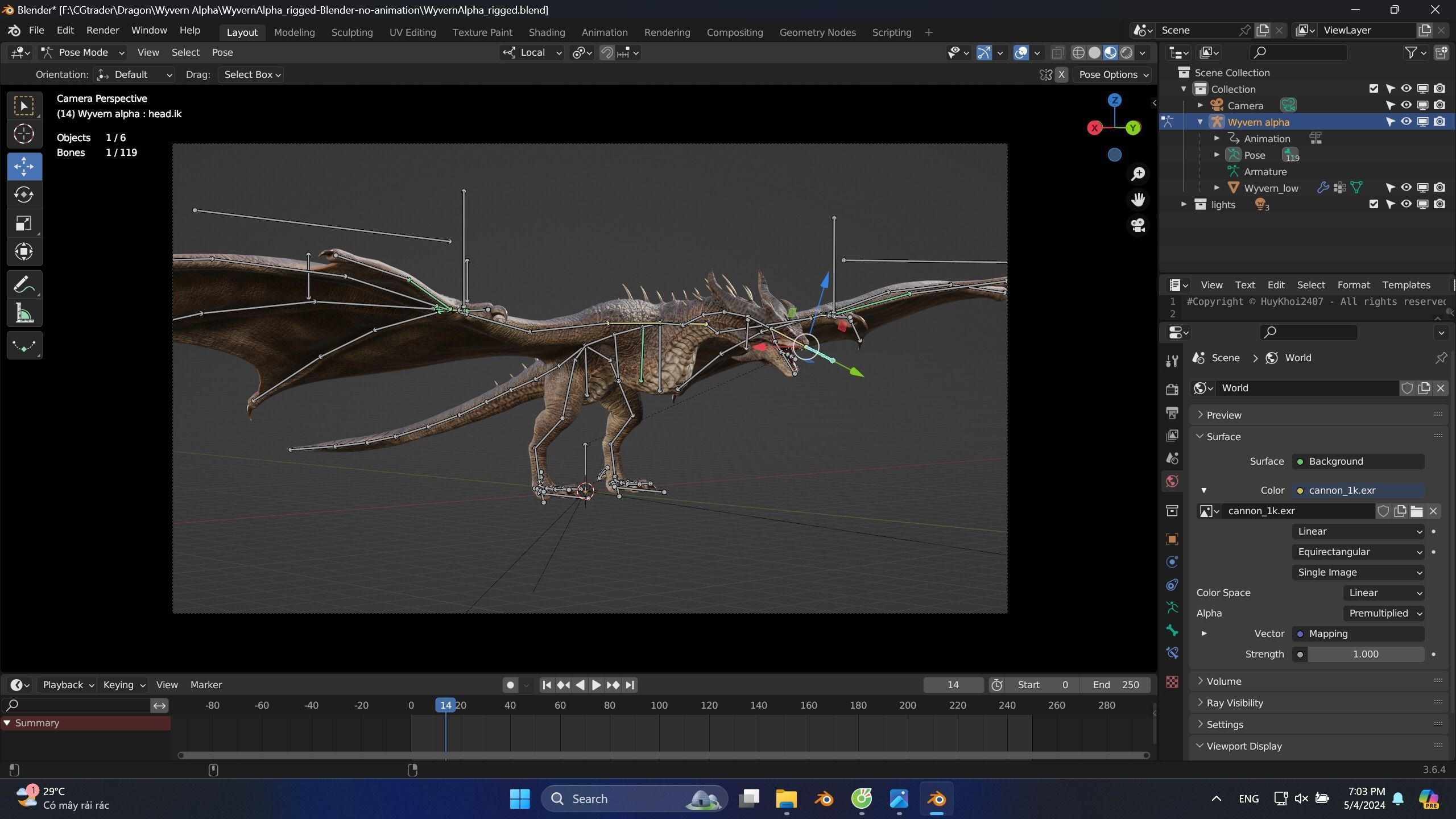
Task: Toggle viewport visibility eye for Camera
Action: 1406,106
